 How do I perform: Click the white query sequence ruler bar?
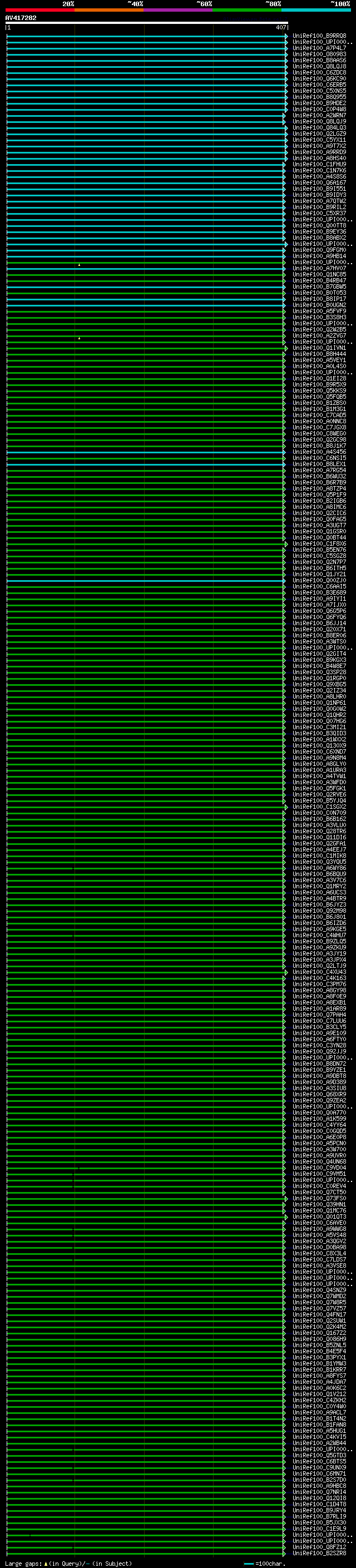tap(147, 22)
